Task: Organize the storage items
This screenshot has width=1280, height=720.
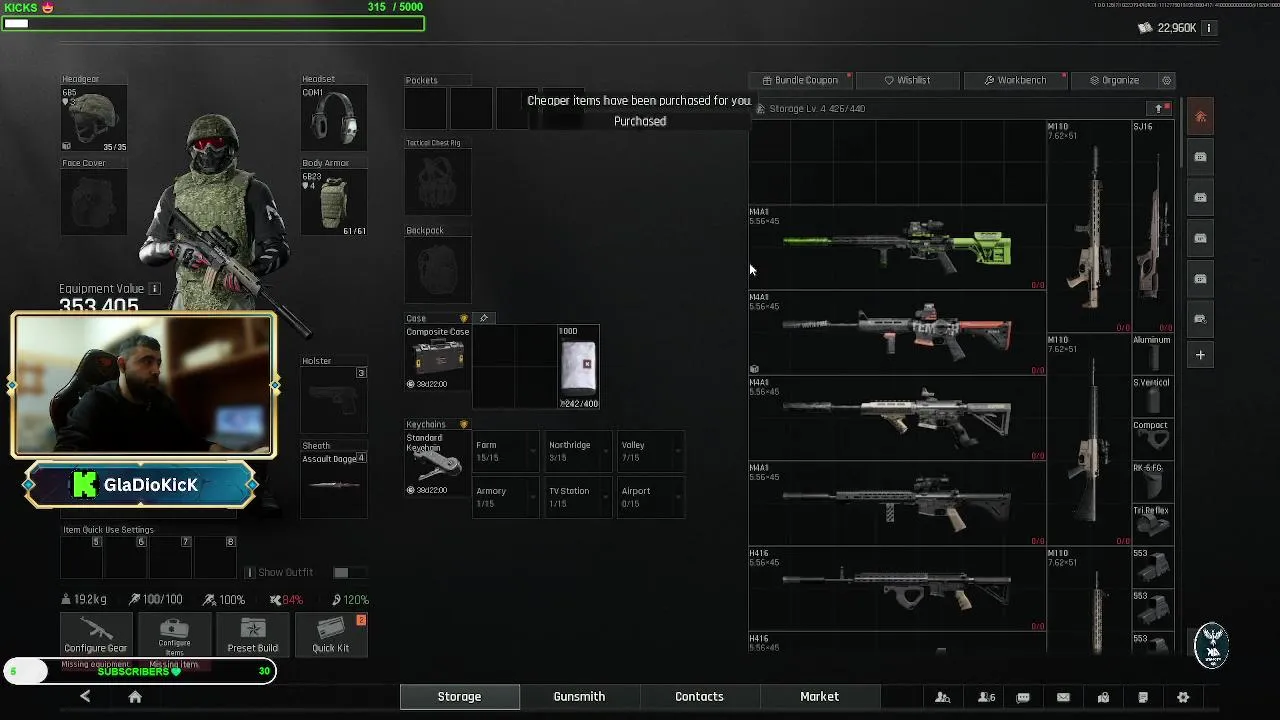Action: [1114, 80]
